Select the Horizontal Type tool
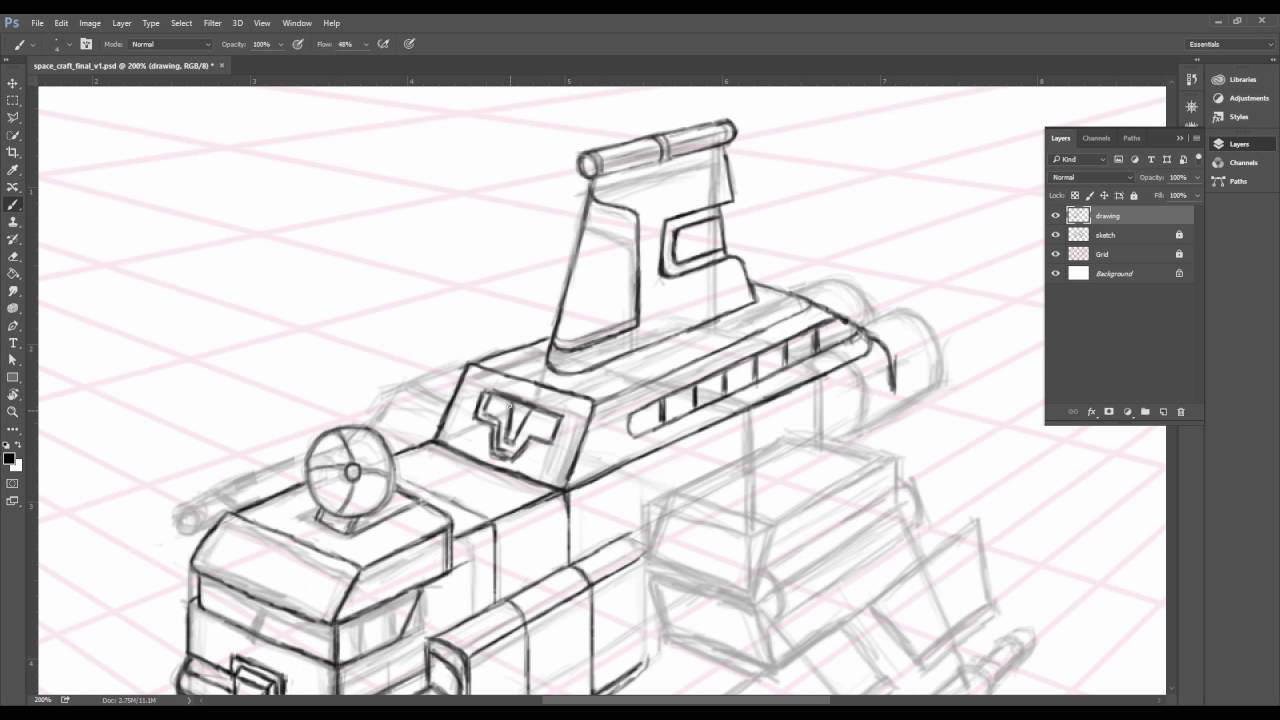Image resolution: width=1280 pixels, height=720 pixels. point(13,343)
